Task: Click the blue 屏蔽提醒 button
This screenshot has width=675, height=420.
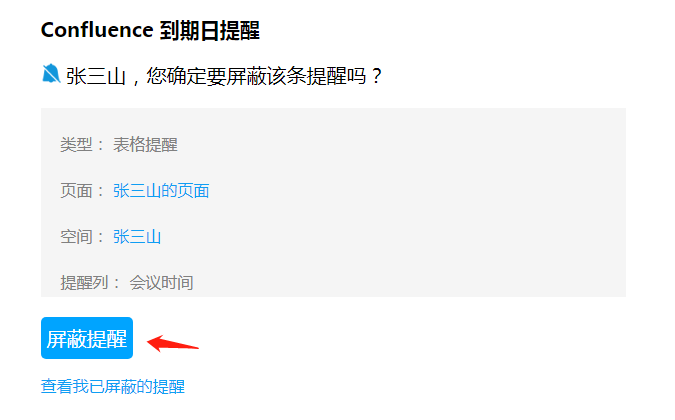Action: click(87, 338)
